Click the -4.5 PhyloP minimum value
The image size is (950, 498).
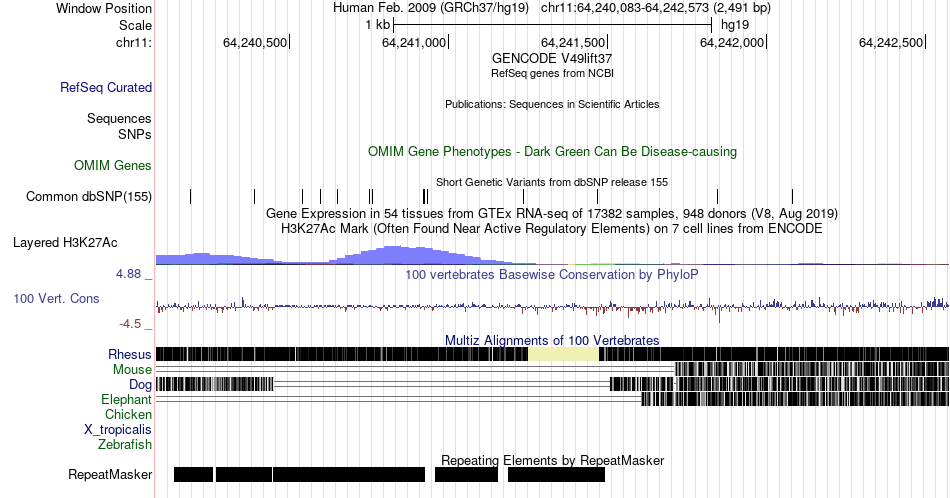[x=130, y=324]
